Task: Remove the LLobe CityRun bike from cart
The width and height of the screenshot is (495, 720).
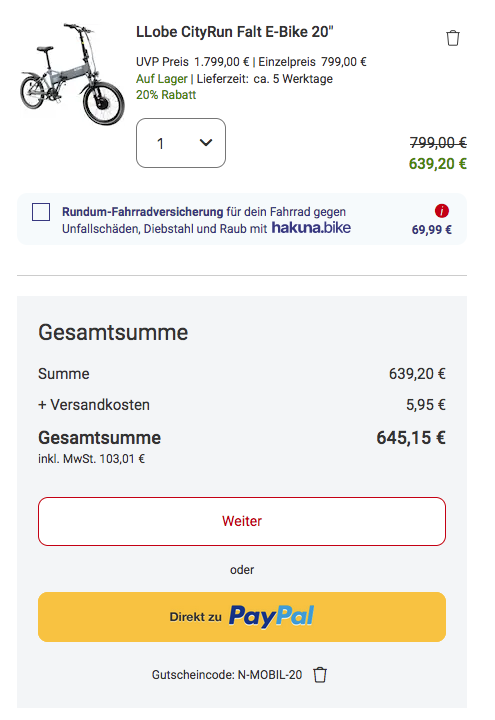Action: tap(453, 38)
